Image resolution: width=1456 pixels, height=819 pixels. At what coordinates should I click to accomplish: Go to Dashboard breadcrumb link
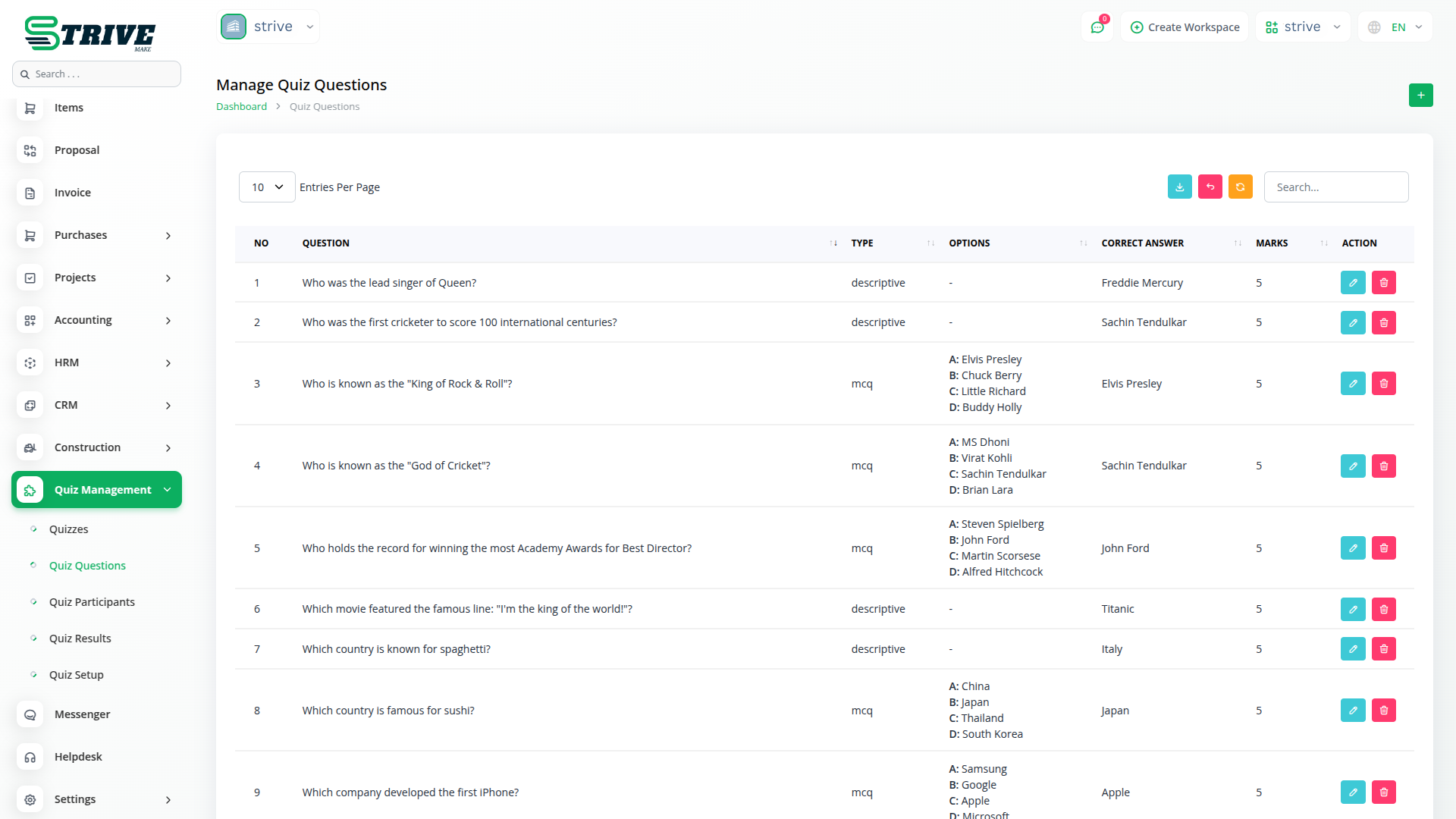pos(241,107)
